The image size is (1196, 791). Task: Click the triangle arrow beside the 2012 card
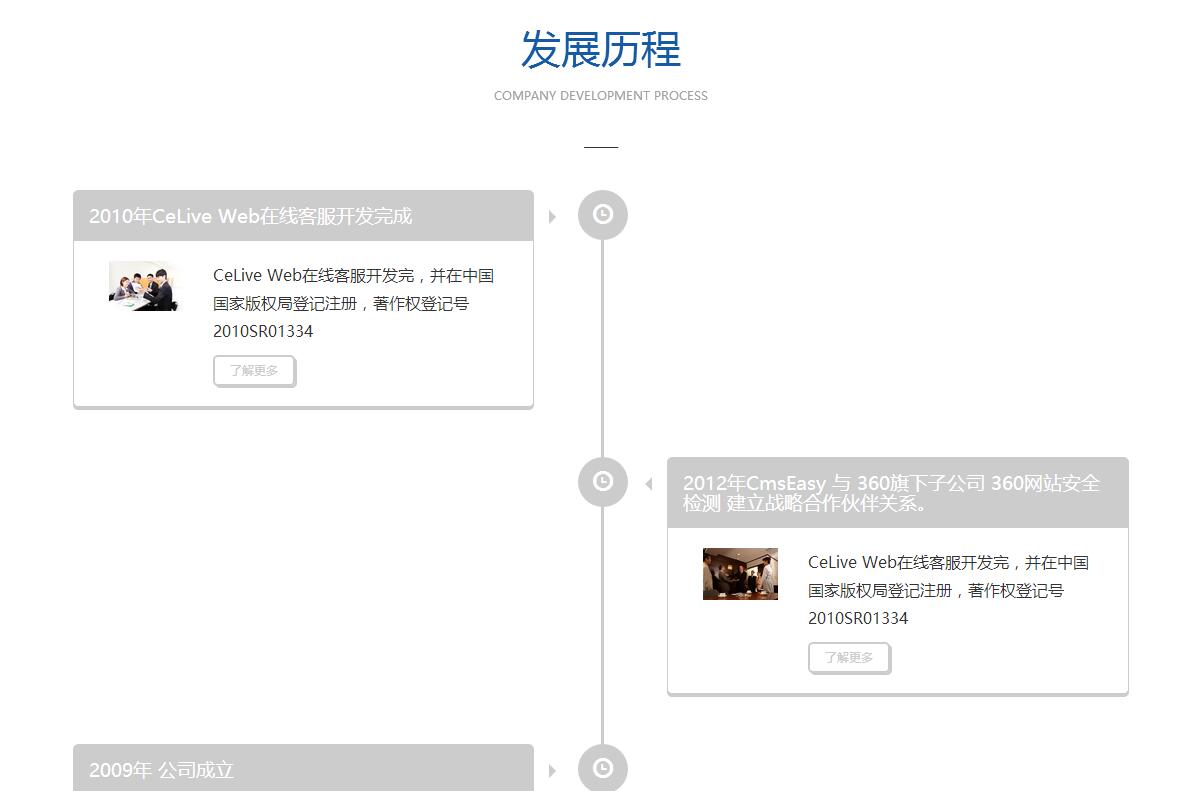[x=649, y=484]
